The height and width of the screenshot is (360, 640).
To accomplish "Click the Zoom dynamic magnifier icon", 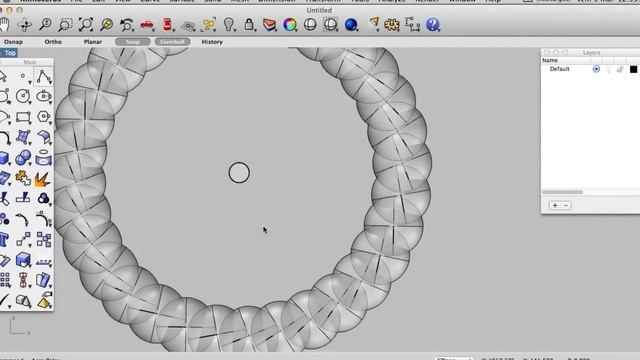I will click(x=45, y=24).
